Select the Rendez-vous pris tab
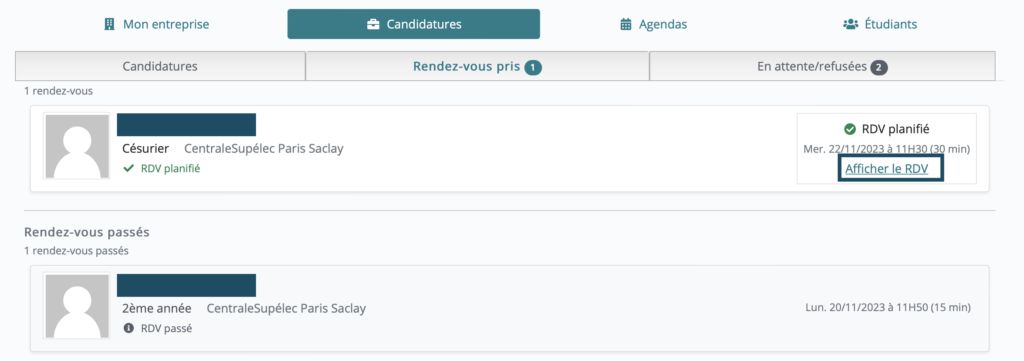1024x361 pixels. 477,66
